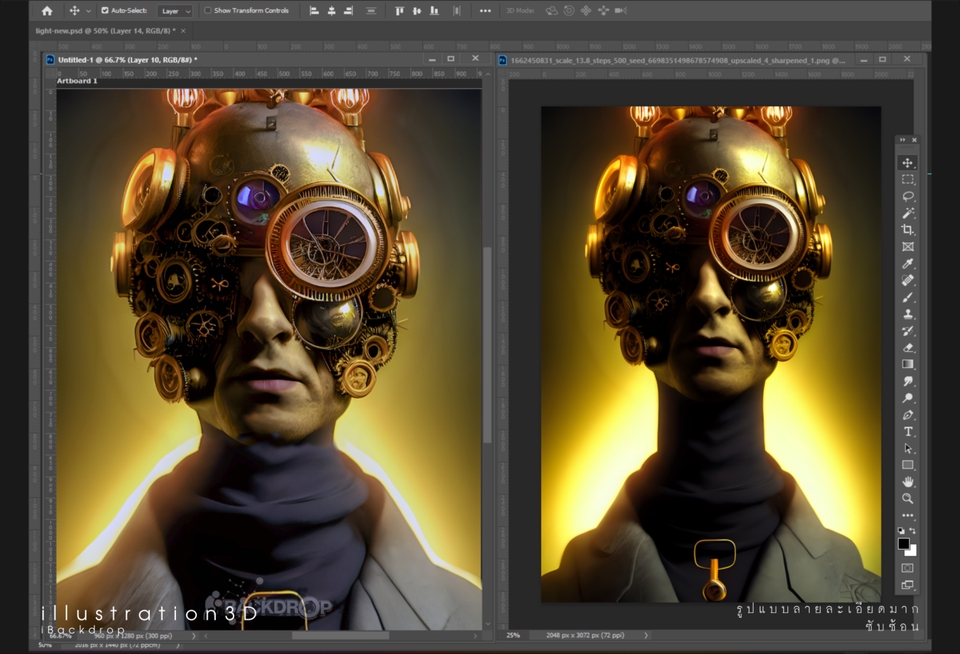Click Artboard 1 label
The height and width of the screenshot is (654, 960).
point(77,81)
